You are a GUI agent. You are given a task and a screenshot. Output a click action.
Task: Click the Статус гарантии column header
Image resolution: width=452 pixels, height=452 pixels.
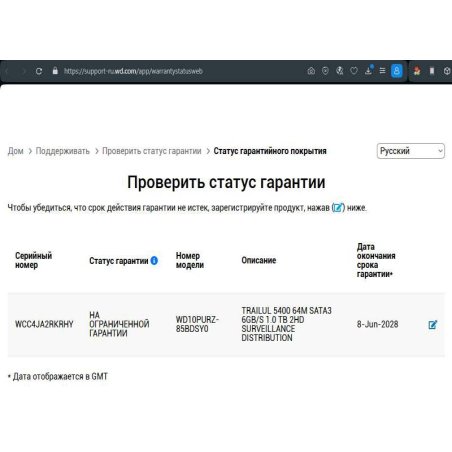(x=119, y=261)
